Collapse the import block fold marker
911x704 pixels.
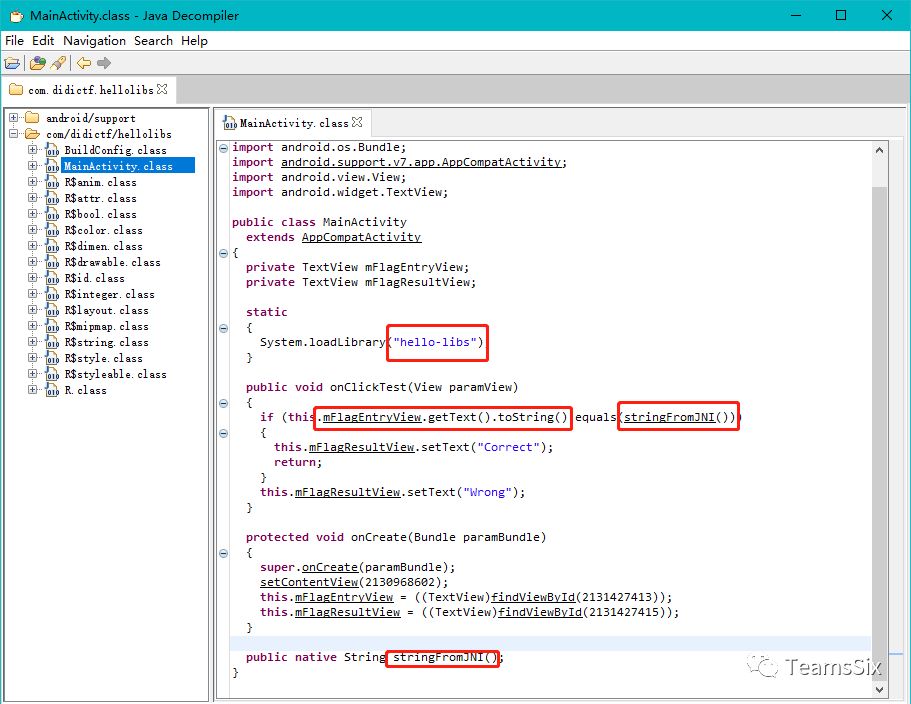[x=224, y=148]
